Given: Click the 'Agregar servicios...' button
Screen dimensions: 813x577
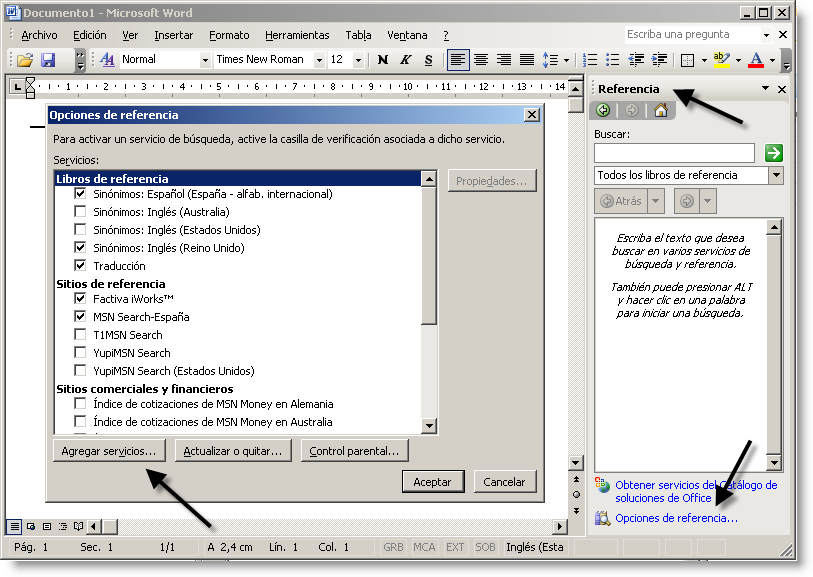Looking at the screenshot, I should pos(108,451).
